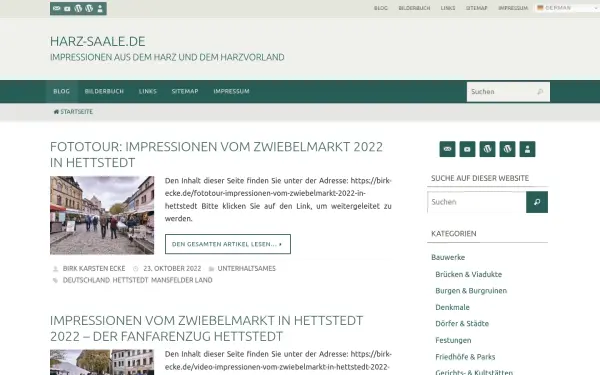Open the Denkmale category
600x375 pixels.
click(452, 307)
